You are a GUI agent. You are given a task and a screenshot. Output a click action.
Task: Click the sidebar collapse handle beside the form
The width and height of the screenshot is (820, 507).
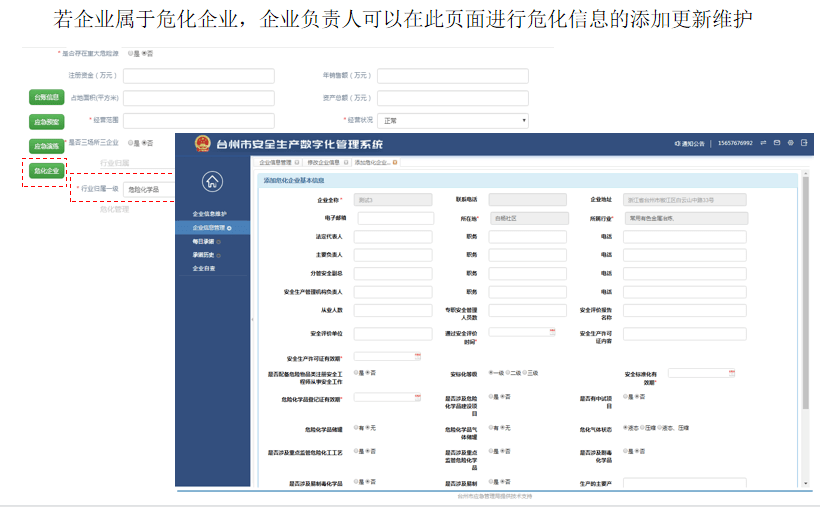pos(253,319)
